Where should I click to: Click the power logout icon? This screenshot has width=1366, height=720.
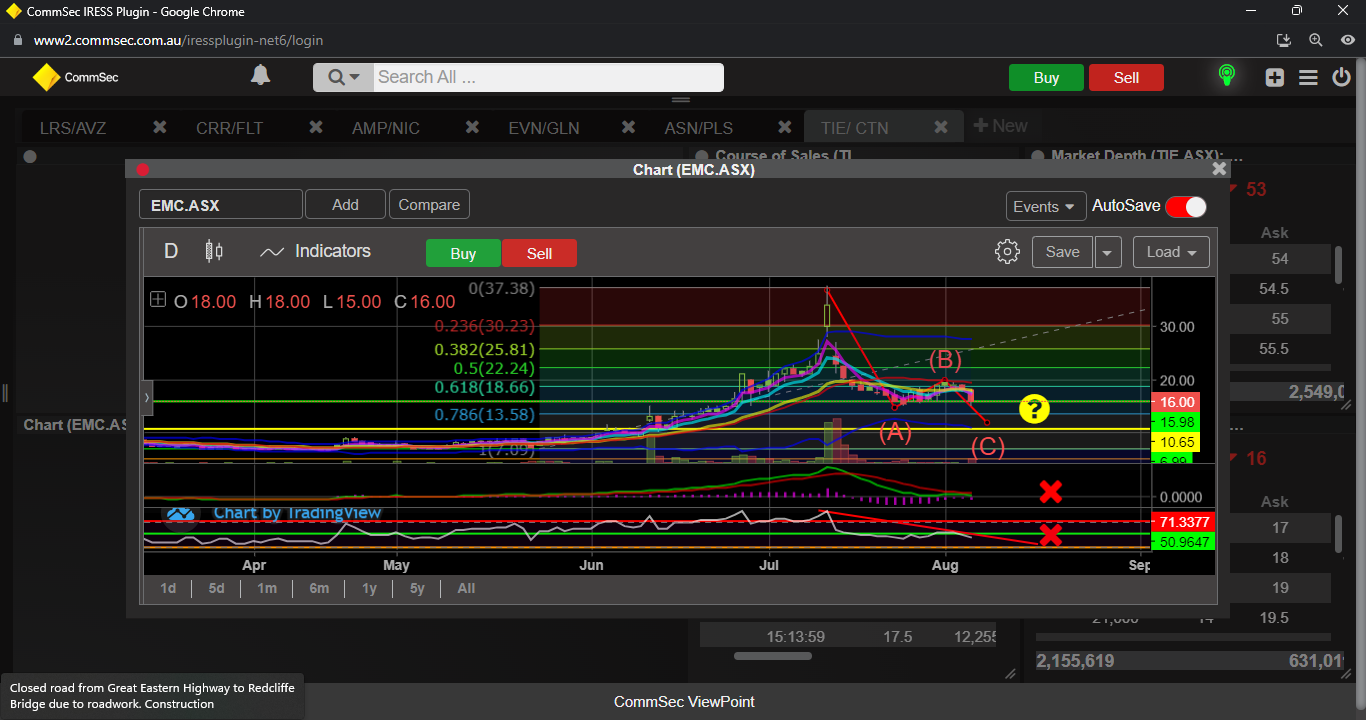pos(1341,78)
